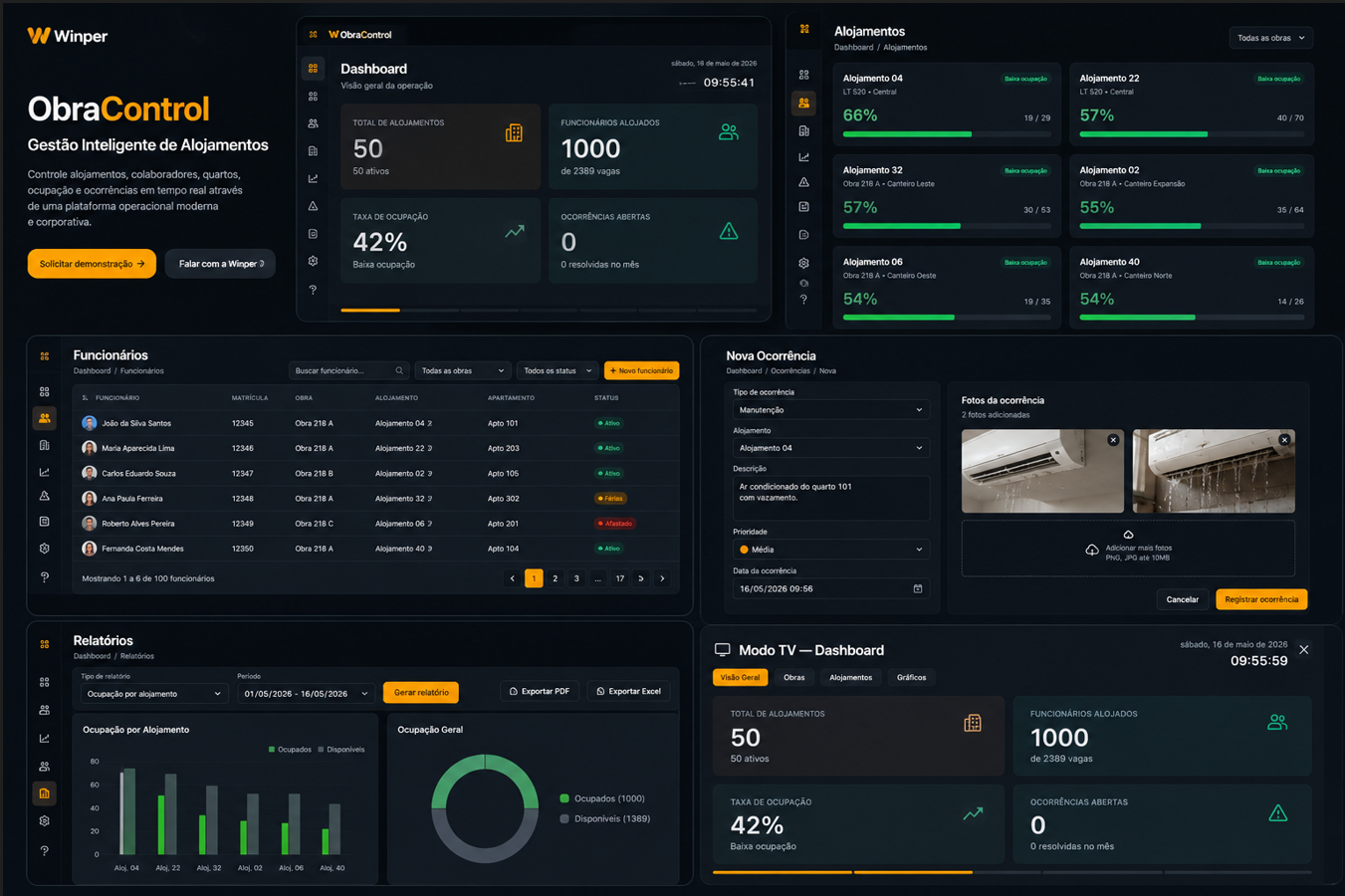Close the Modo TV dashboard panel

[1304, 650]
